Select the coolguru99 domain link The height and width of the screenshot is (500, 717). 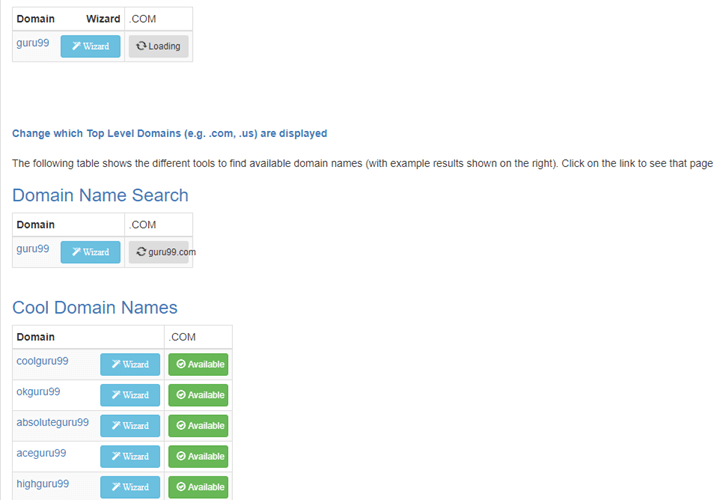pyautogui.click(x=42, y=361)
